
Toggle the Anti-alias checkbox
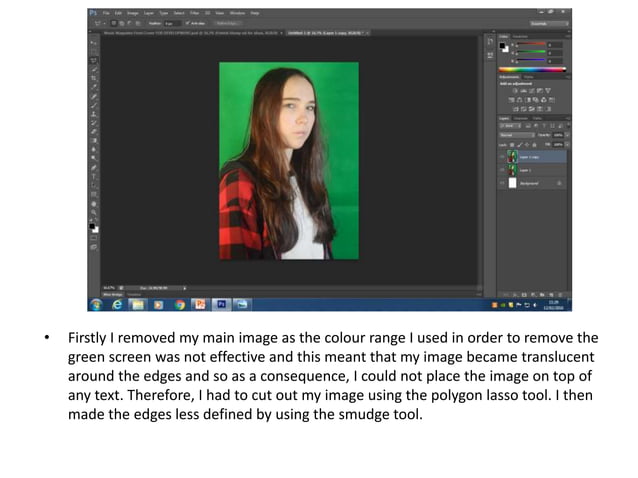pos(189,22)
